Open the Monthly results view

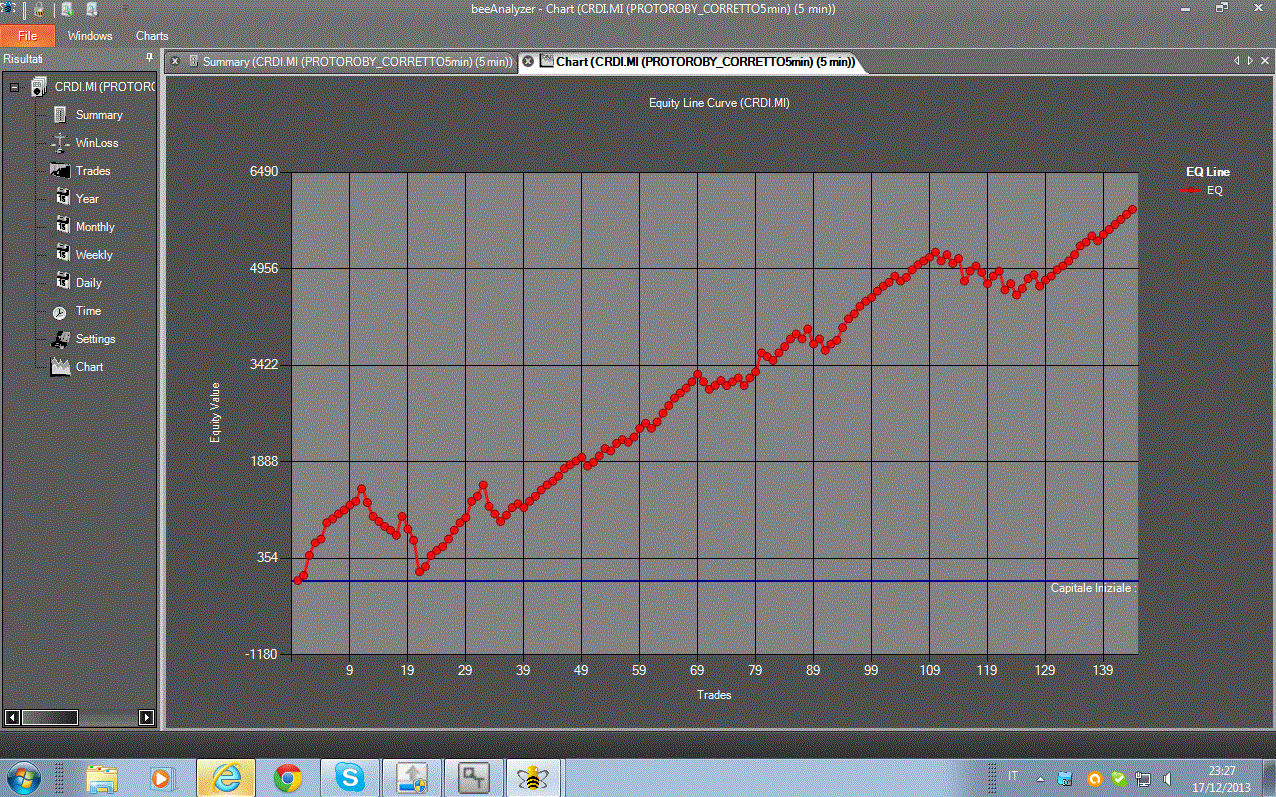pos(95,227)
